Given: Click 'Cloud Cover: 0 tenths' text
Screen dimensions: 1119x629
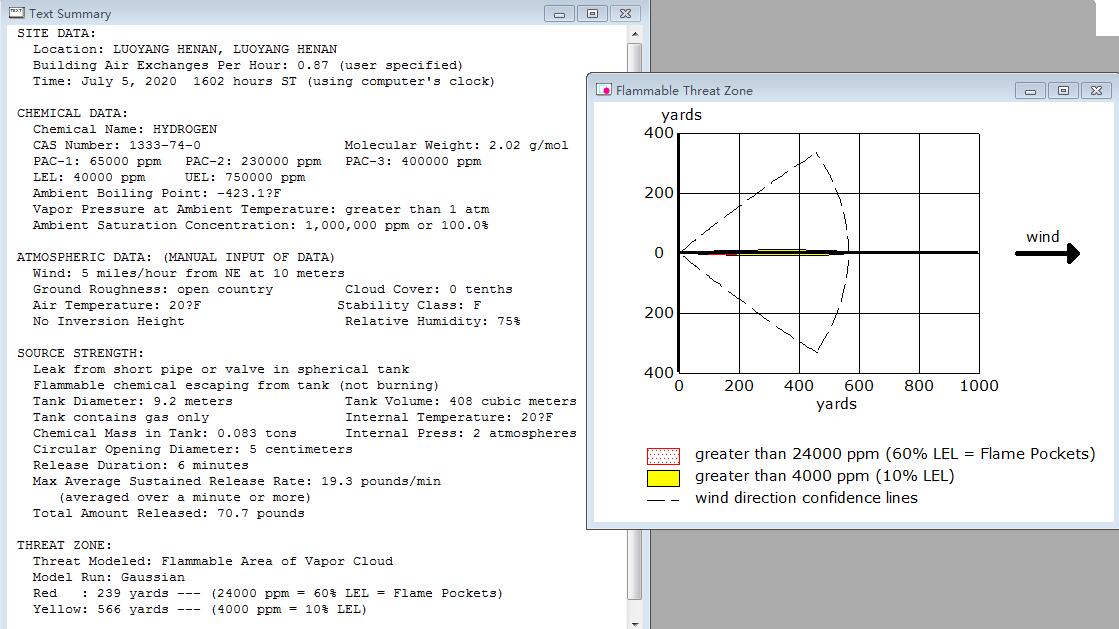Looking at the screenshot, I should pyautogui.click(x=428, y=289).
